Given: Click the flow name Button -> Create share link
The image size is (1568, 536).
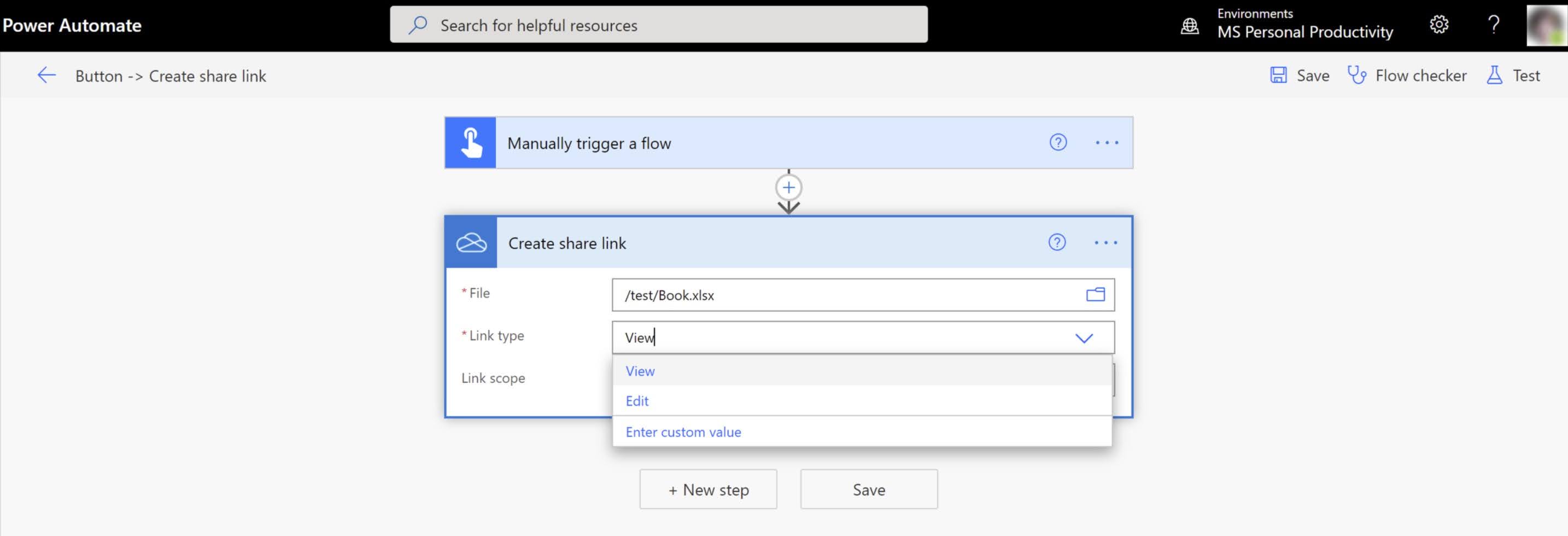Looking at the screenshot, I should click(x=171, y=76).
